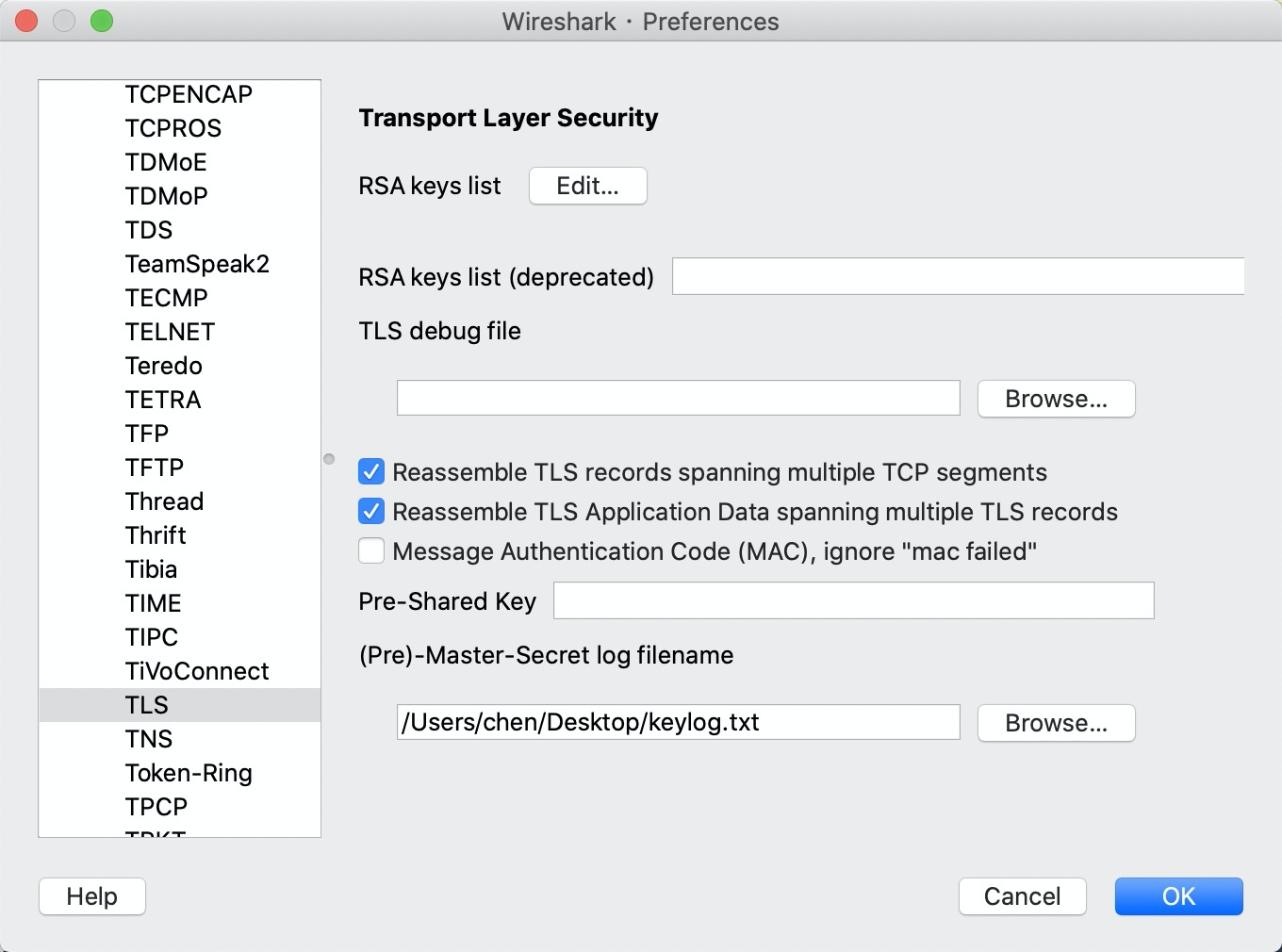The width and height of the screenshot is (1282, 952).
Task: Open TDS protocol preferences
Action: [x=179, y=230]
